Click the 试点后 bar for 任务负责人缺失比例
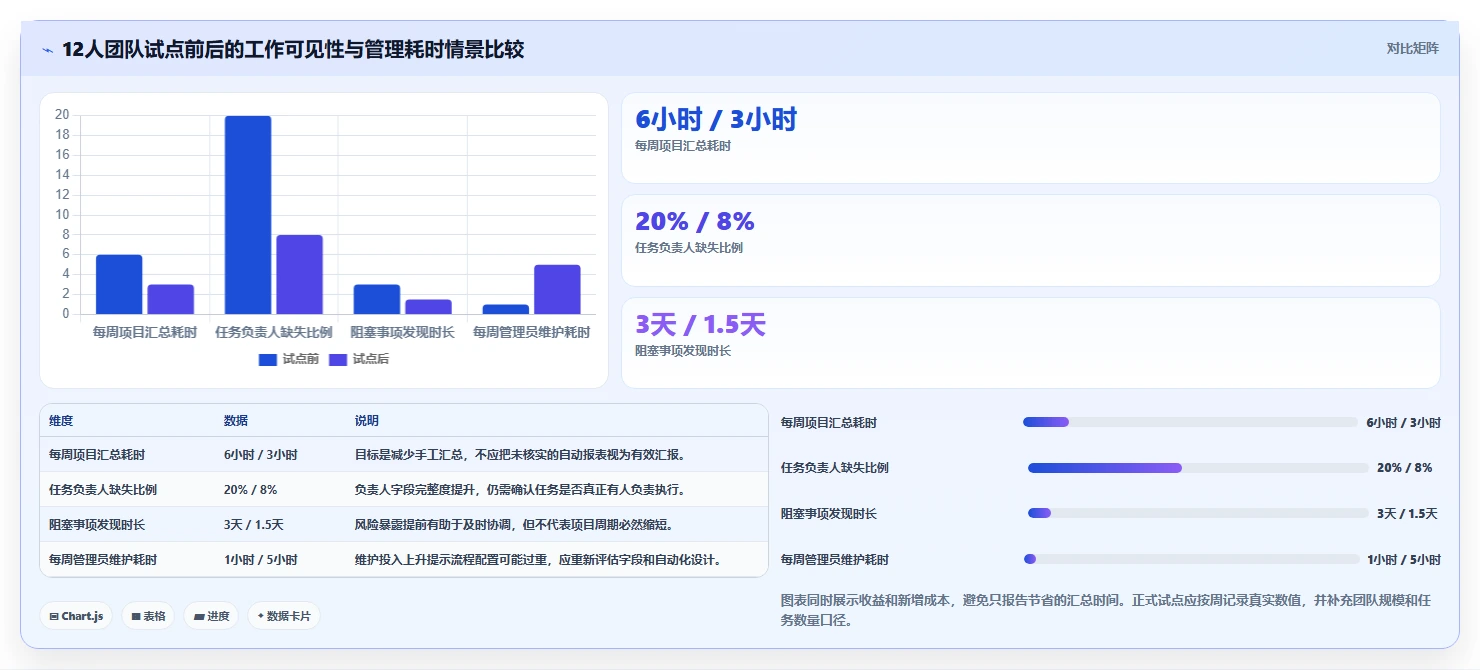The image size is (1480, 670). tap(300, 275)
